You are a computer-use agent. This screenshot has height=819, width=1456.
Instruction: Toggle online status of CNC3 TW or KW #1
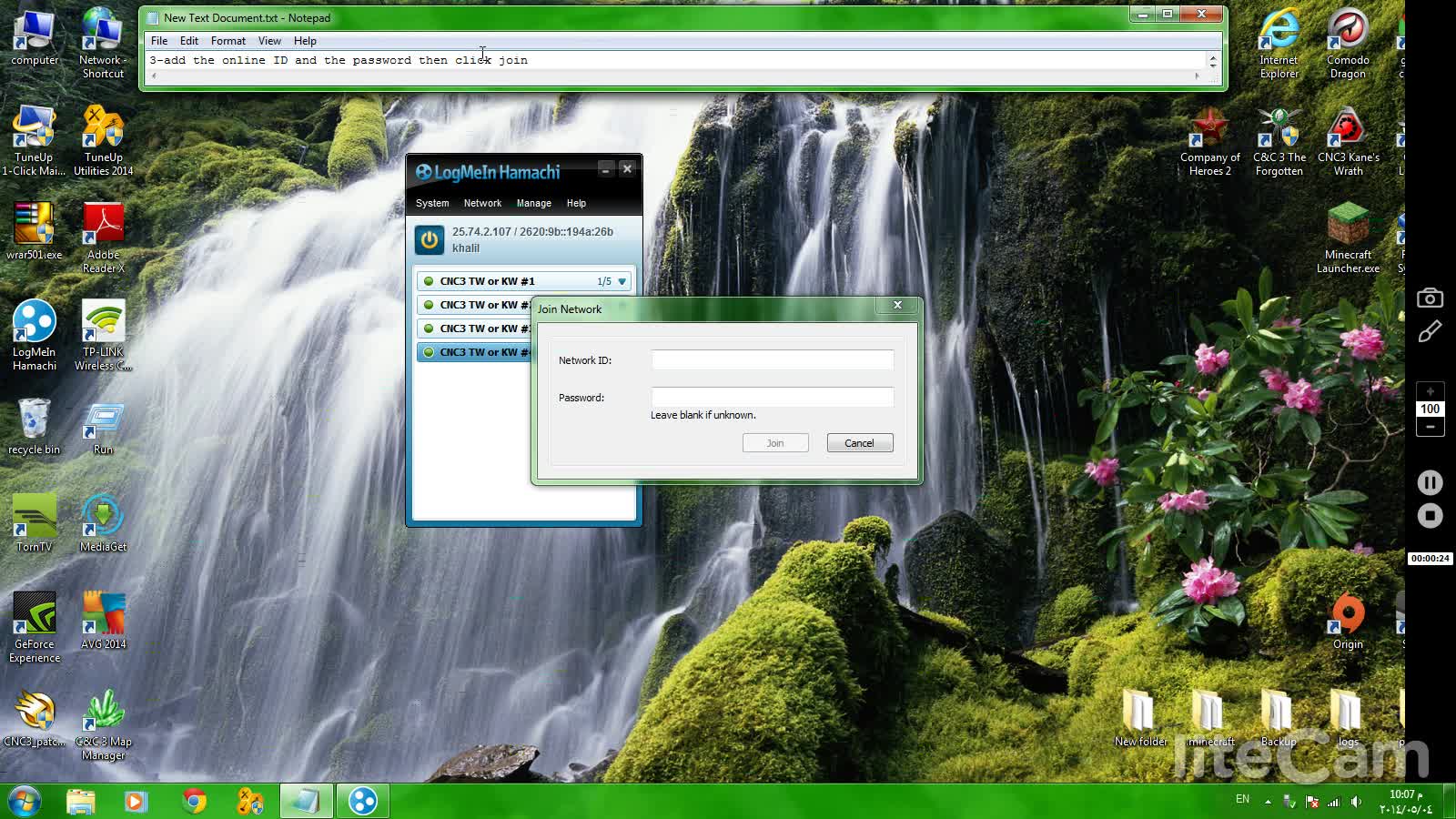coord(429,281)
